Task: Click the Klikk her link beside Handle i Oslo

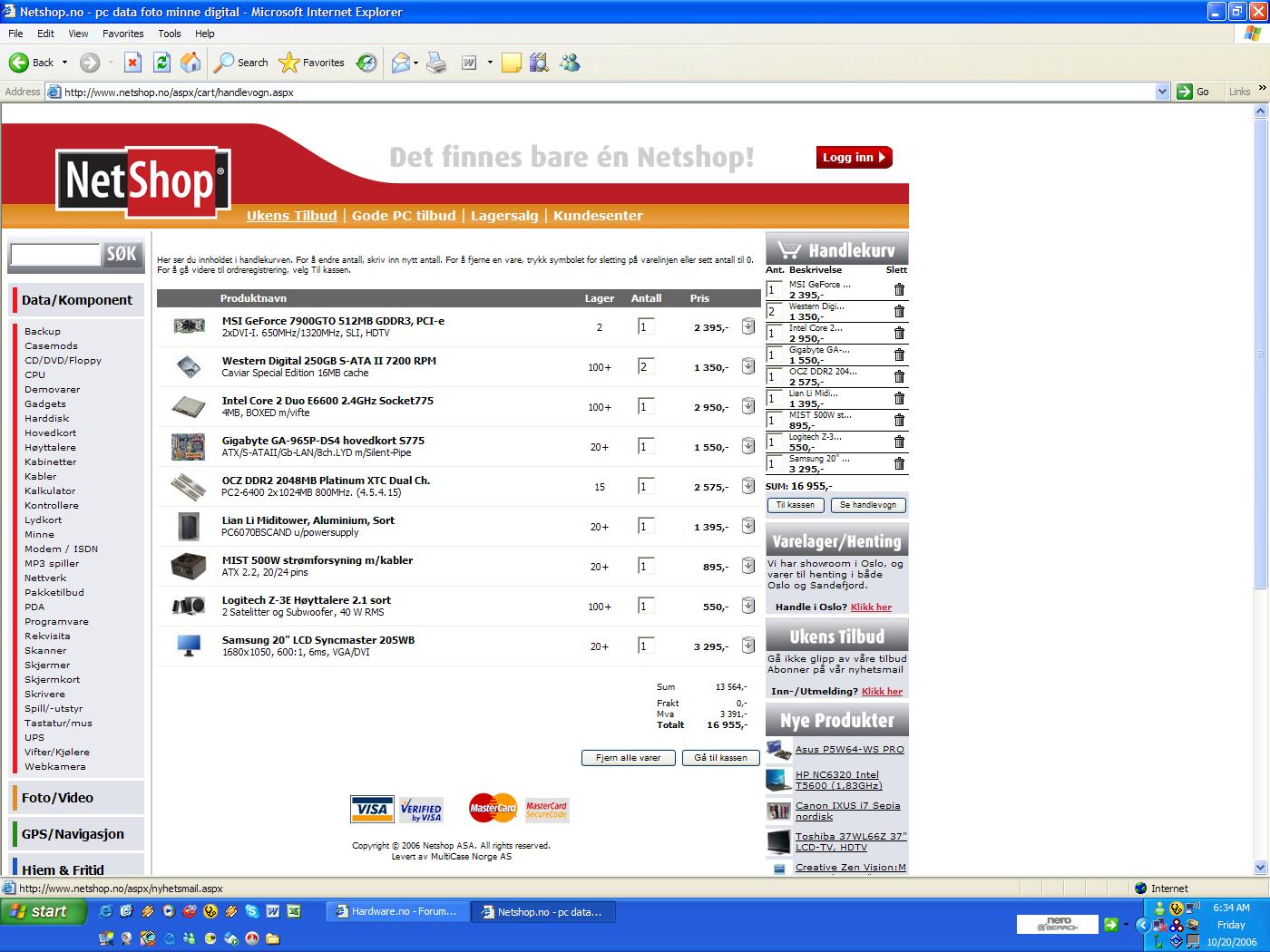Action: coord(871,607)
